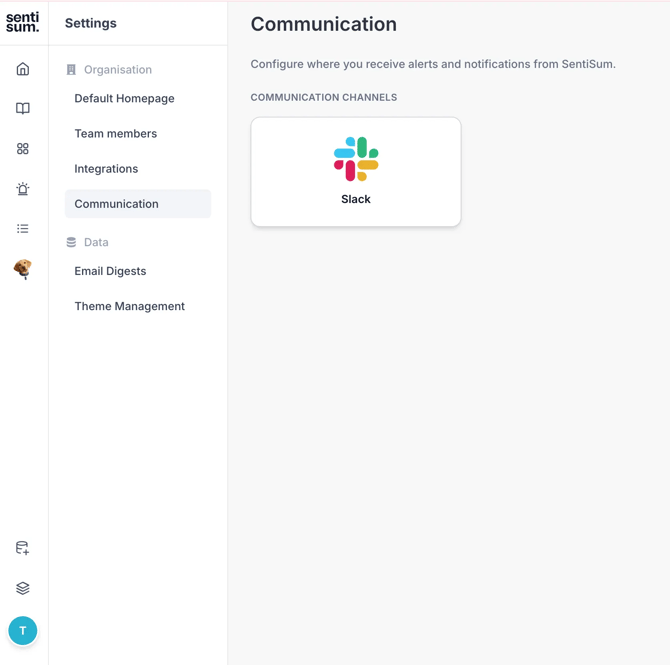Open the stacked layers icon

coord(23,588)
